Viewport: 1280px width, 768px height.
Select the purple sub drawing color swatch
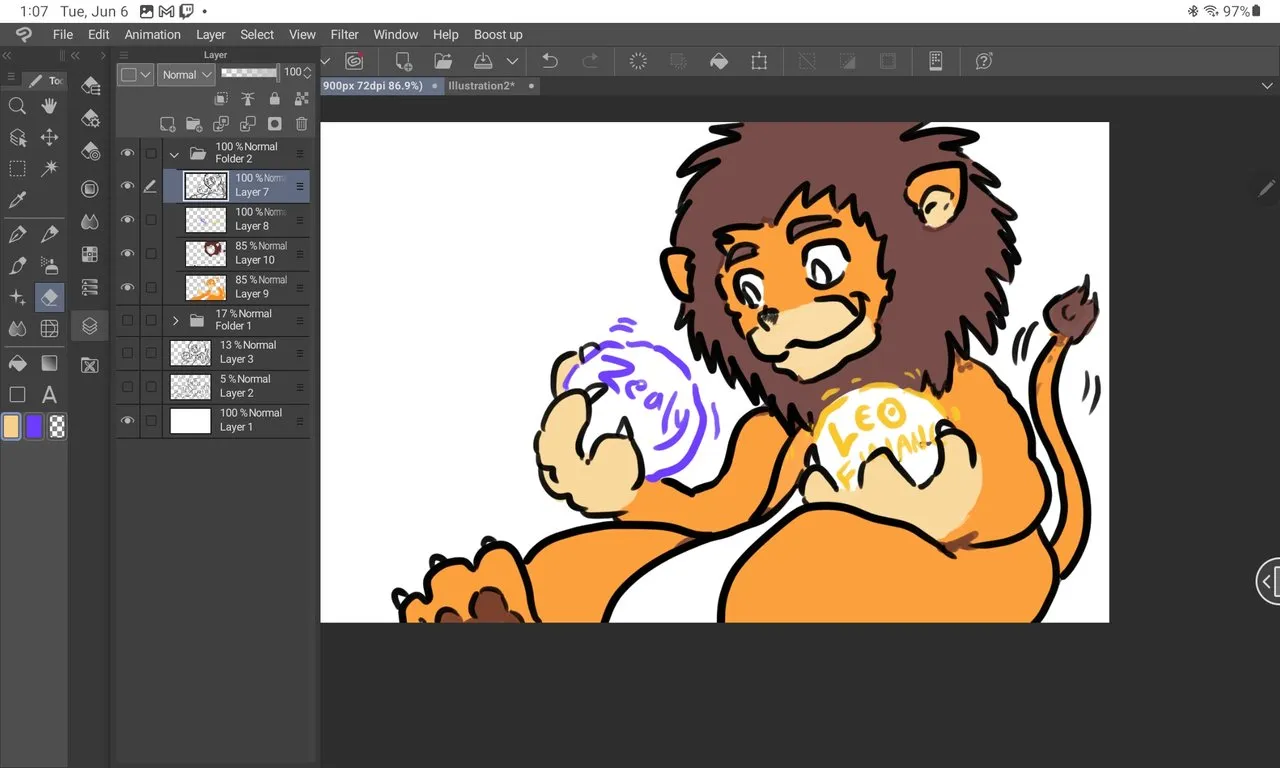pyautogui.click(x=35, y=427)
